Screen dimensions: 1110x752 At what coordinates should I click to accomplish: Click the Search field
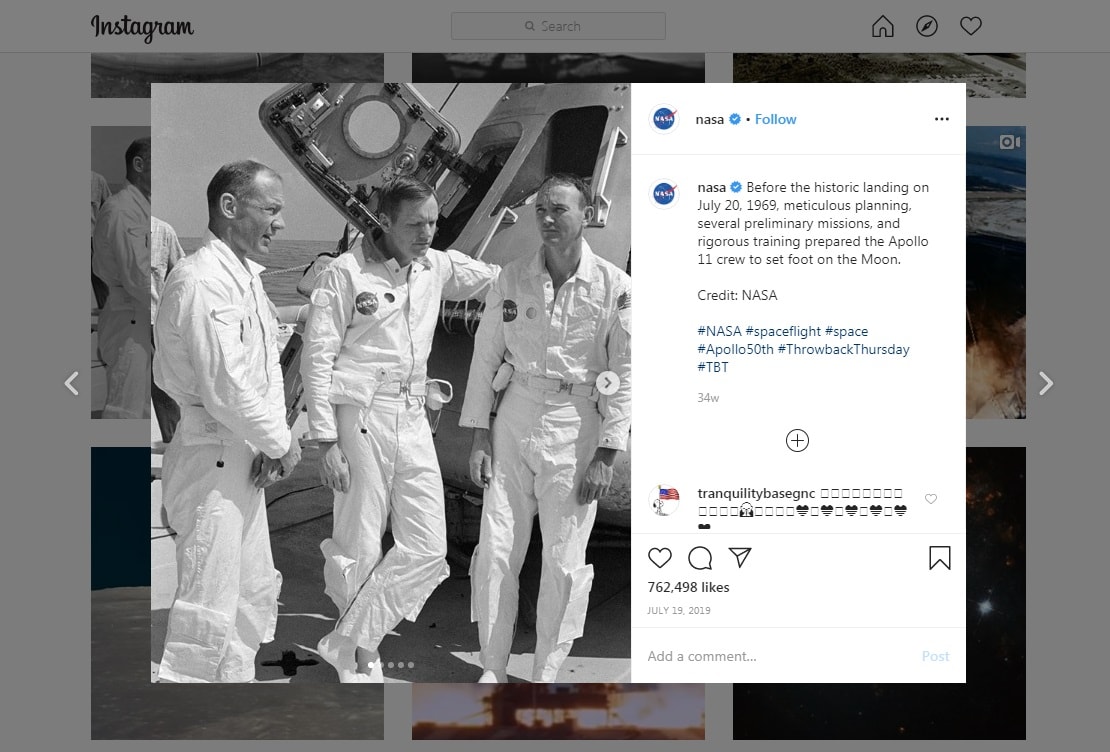click(x=558, y=26)
